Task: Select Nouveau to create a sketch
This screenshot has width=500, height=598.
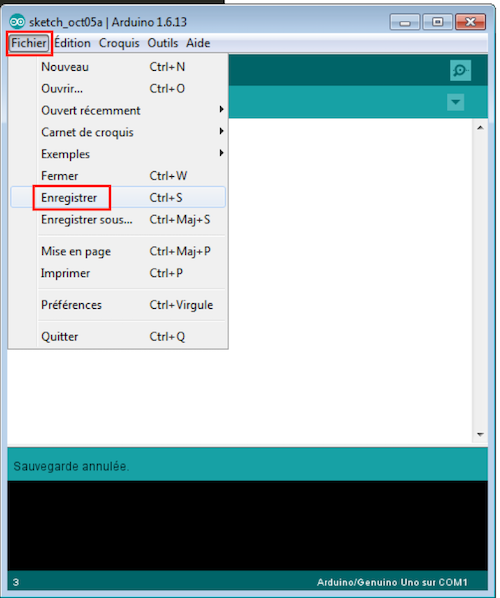Action: coord(118,67)
